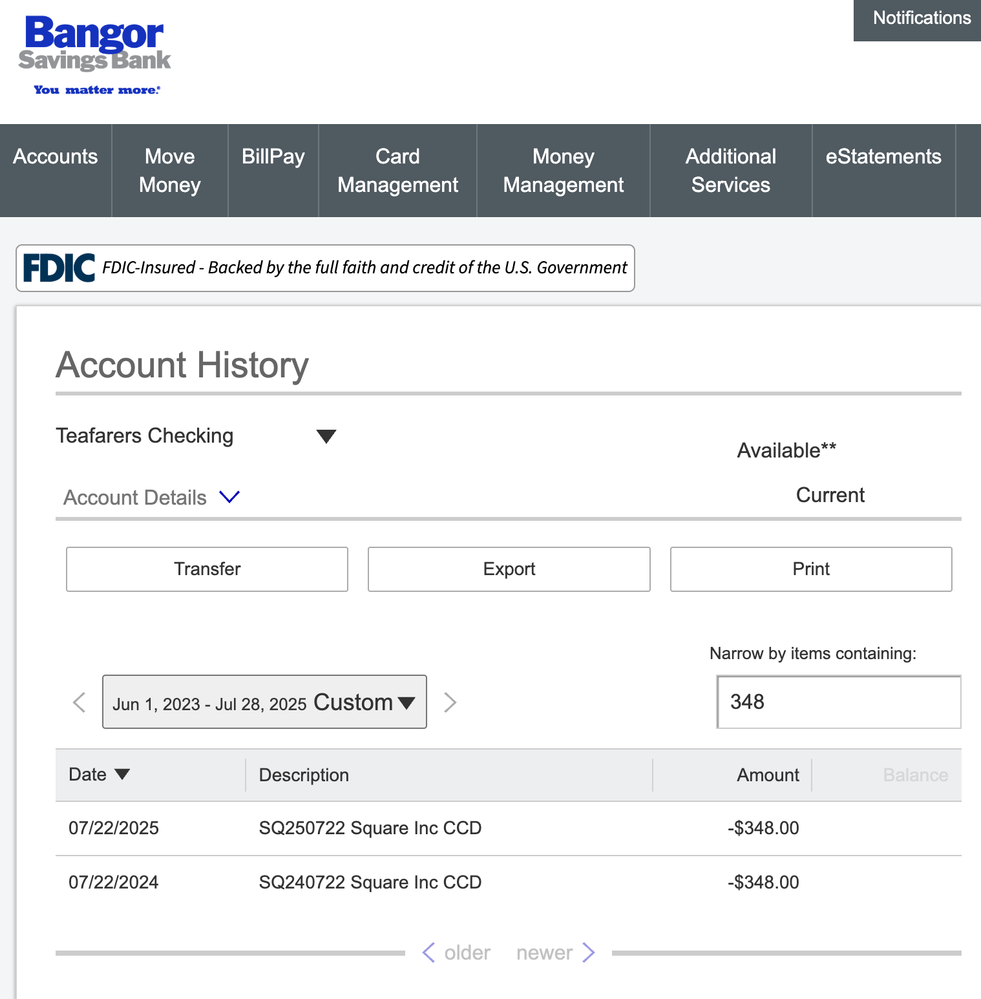Click the Bangor Savings Bank logo
The image size is (981, 999).
(x=94, y=54)
